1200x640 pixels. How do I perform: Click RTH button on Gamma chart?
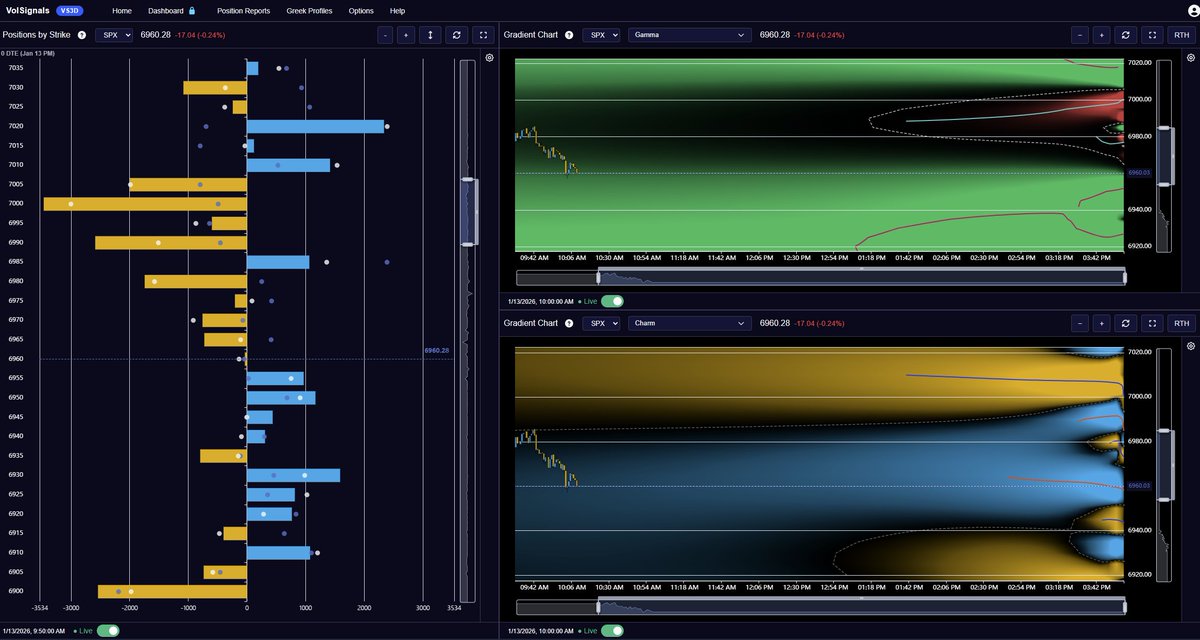(1181, 34)
